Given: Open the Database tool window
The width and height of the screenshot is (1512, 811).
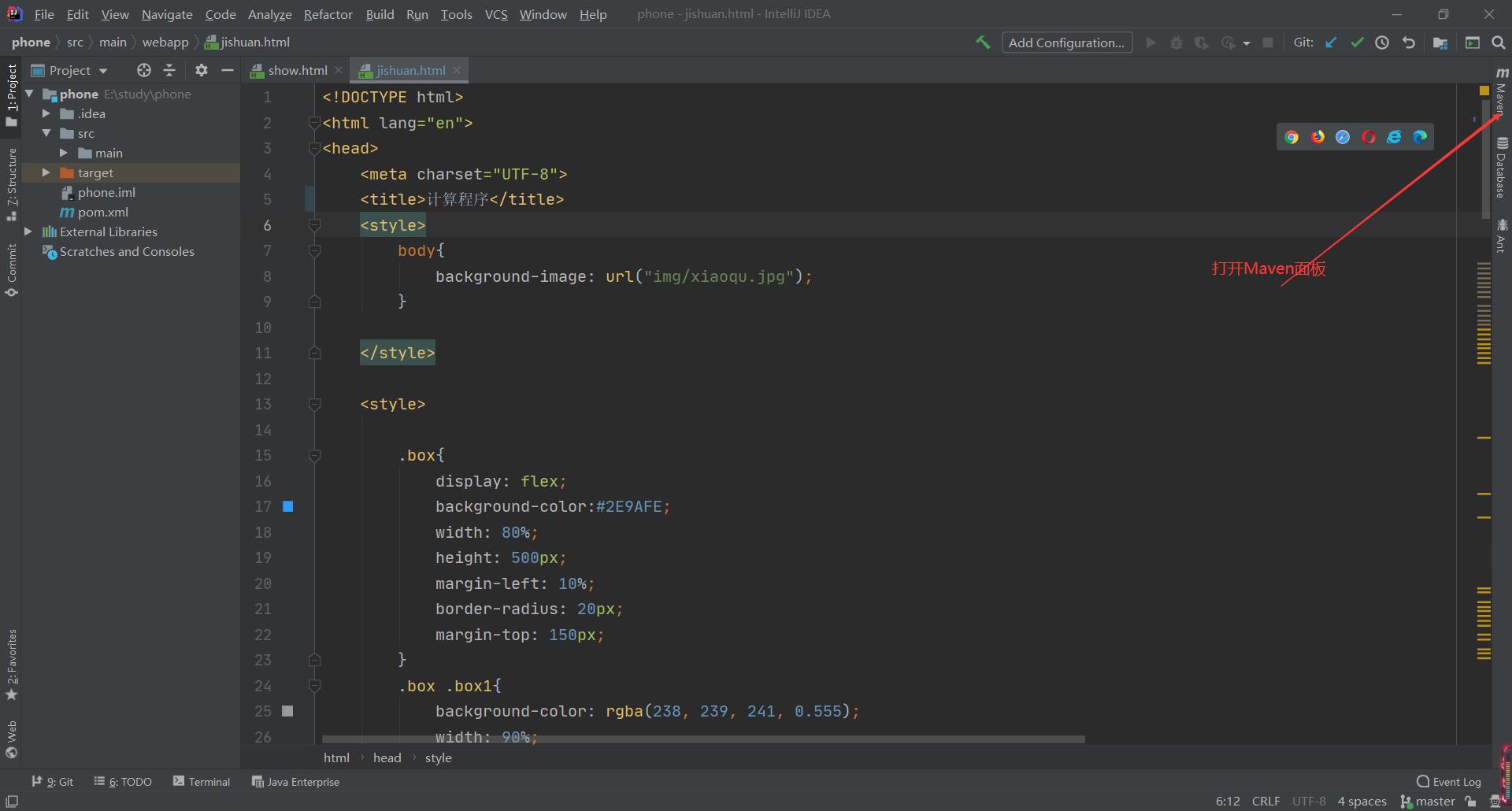Looking at the screenshot, I should (x=1502, y=167).
